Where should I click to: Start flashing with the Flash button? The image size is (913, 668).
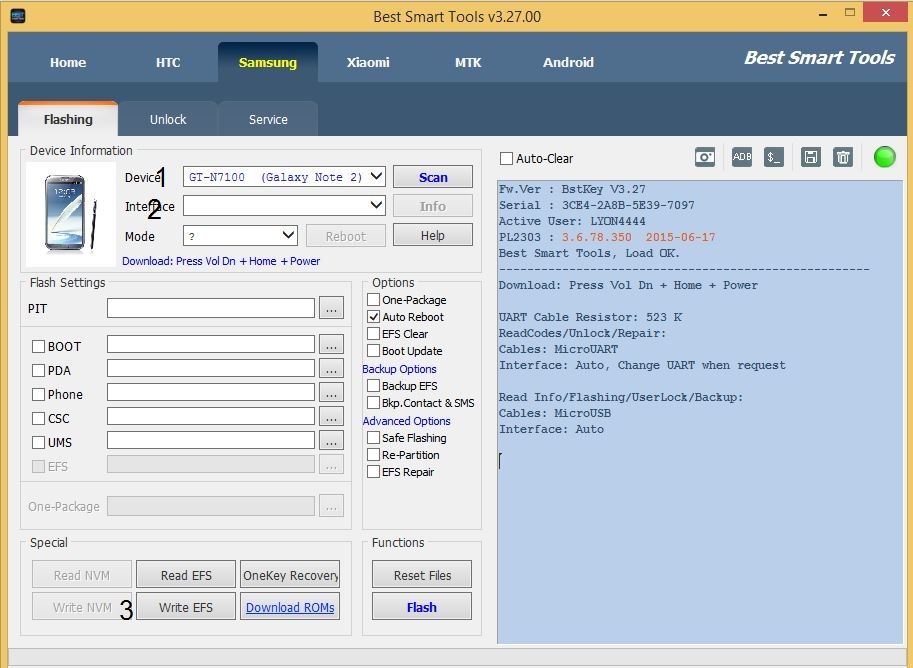pos(422,607)
